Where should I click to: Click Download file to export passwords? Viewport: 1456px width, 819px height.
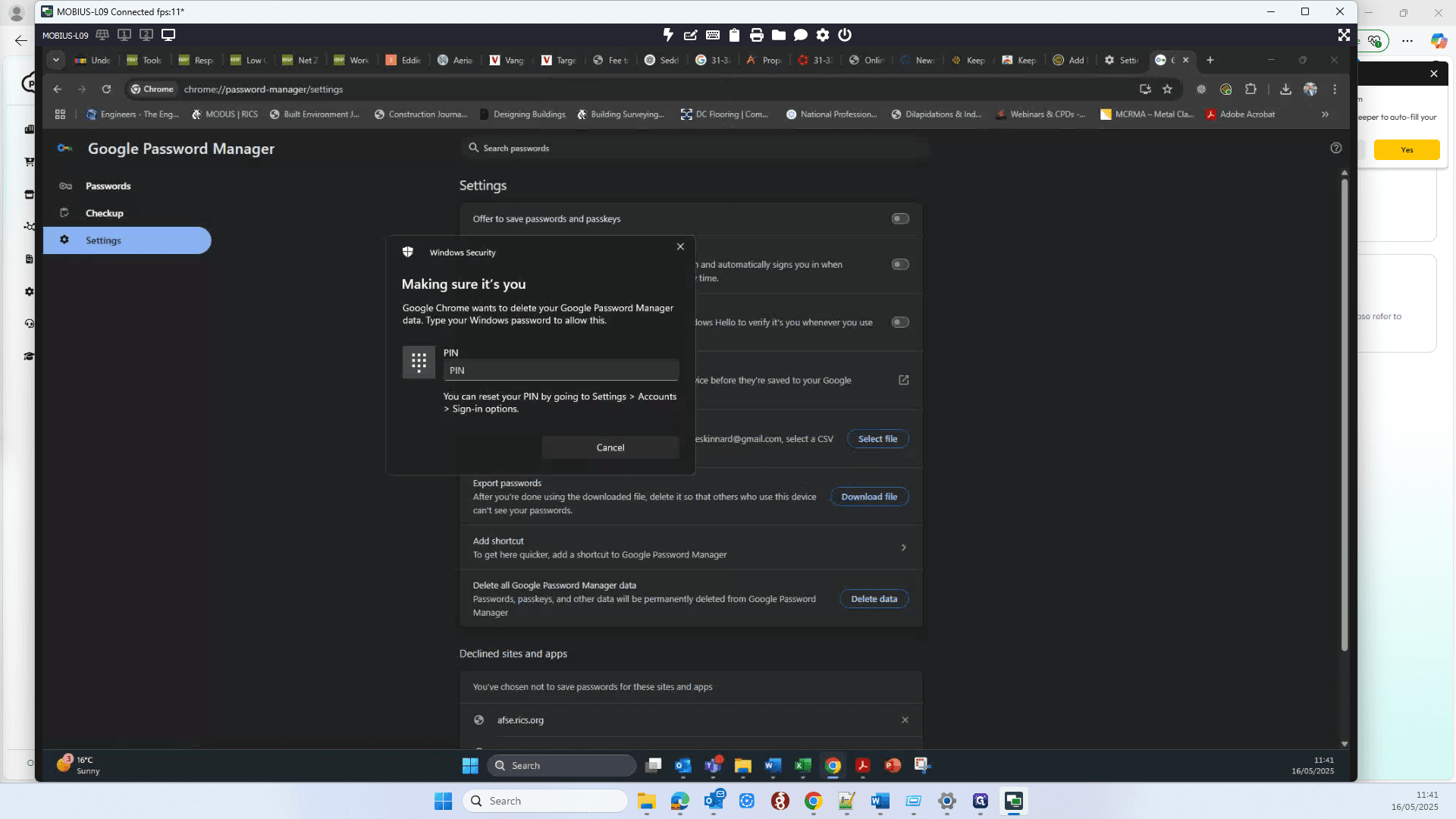tap(869, 497)
